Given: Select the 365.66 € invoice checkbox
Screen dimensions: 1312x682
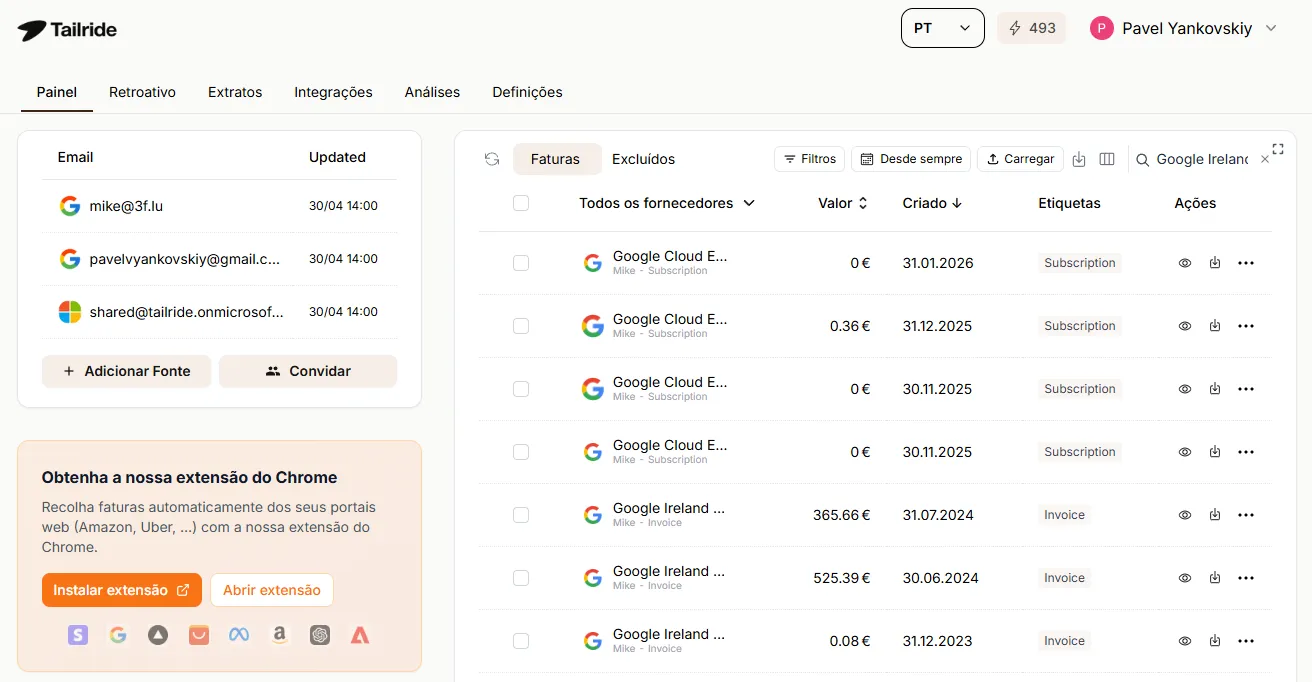Looking at the screenshot, I should coord(521,515).
